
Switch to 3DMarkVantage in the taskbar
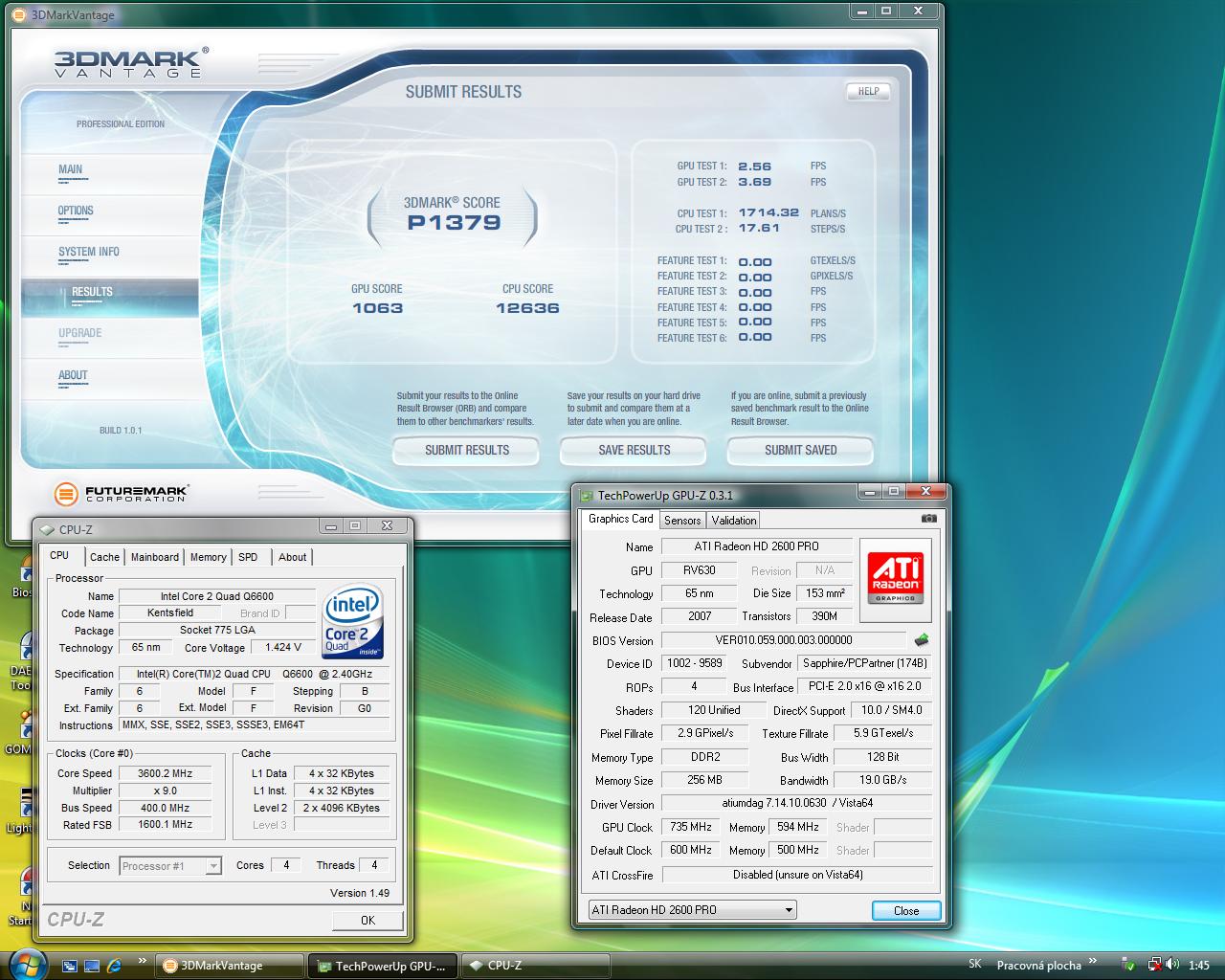click(x=230, y=966)
